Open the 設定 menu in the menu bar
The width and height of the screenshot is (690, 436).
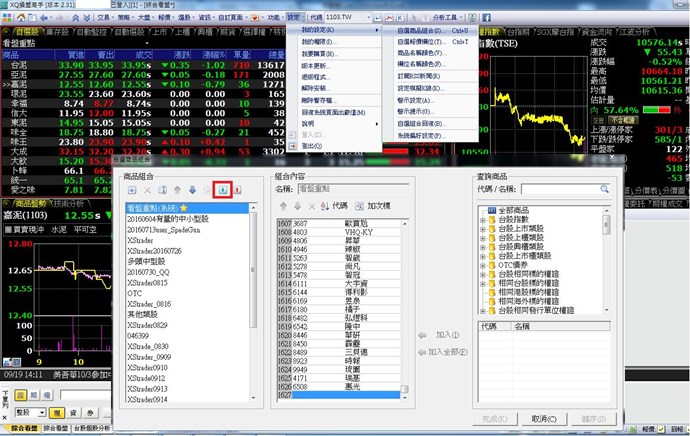293,18
